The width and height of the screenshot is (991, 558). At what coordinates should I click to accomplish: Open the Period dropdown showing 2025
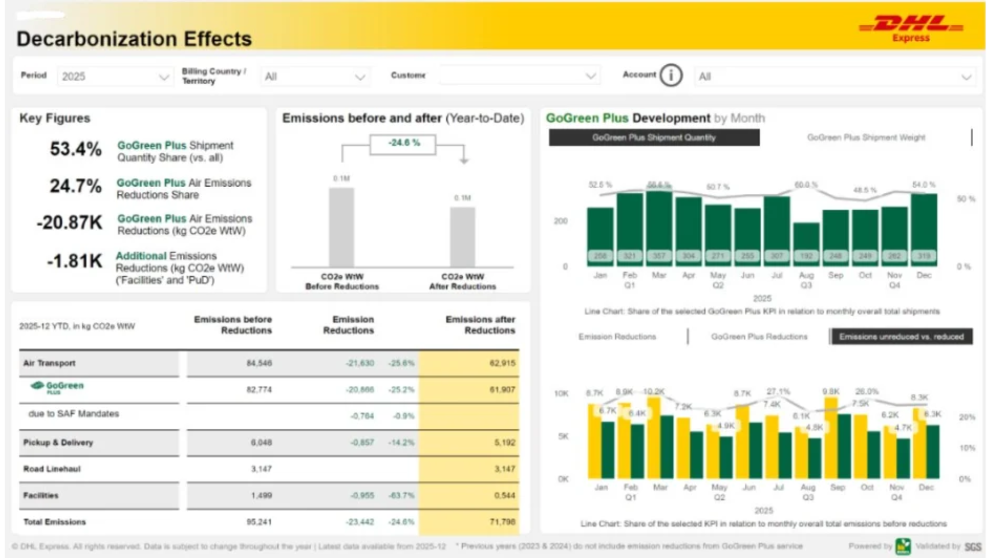pos(114,76)
